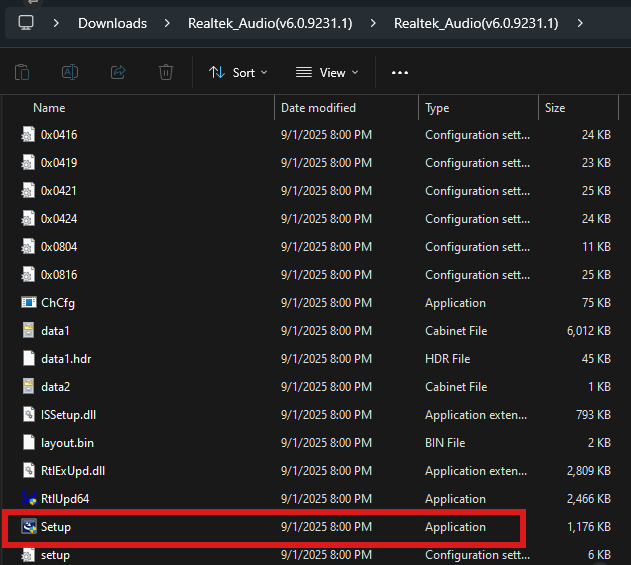Click the This PC monitor icon in breadcrumb

(x=26, y=23)
